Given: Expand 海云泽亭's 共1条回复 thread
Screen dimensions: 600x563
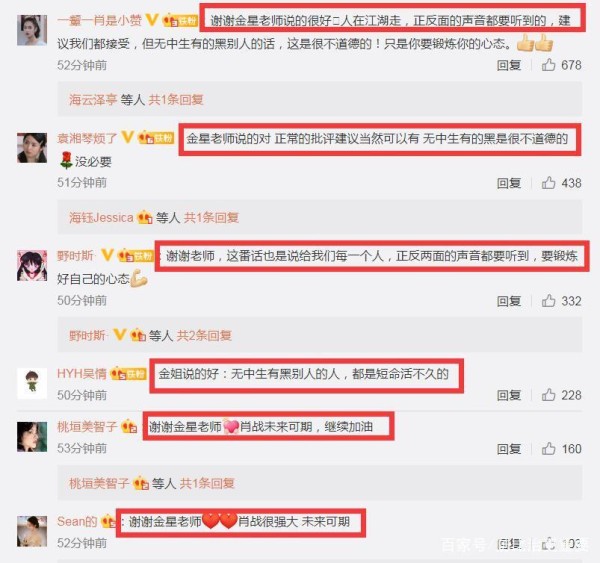Looking at the screenshot, I should [176, 100].
